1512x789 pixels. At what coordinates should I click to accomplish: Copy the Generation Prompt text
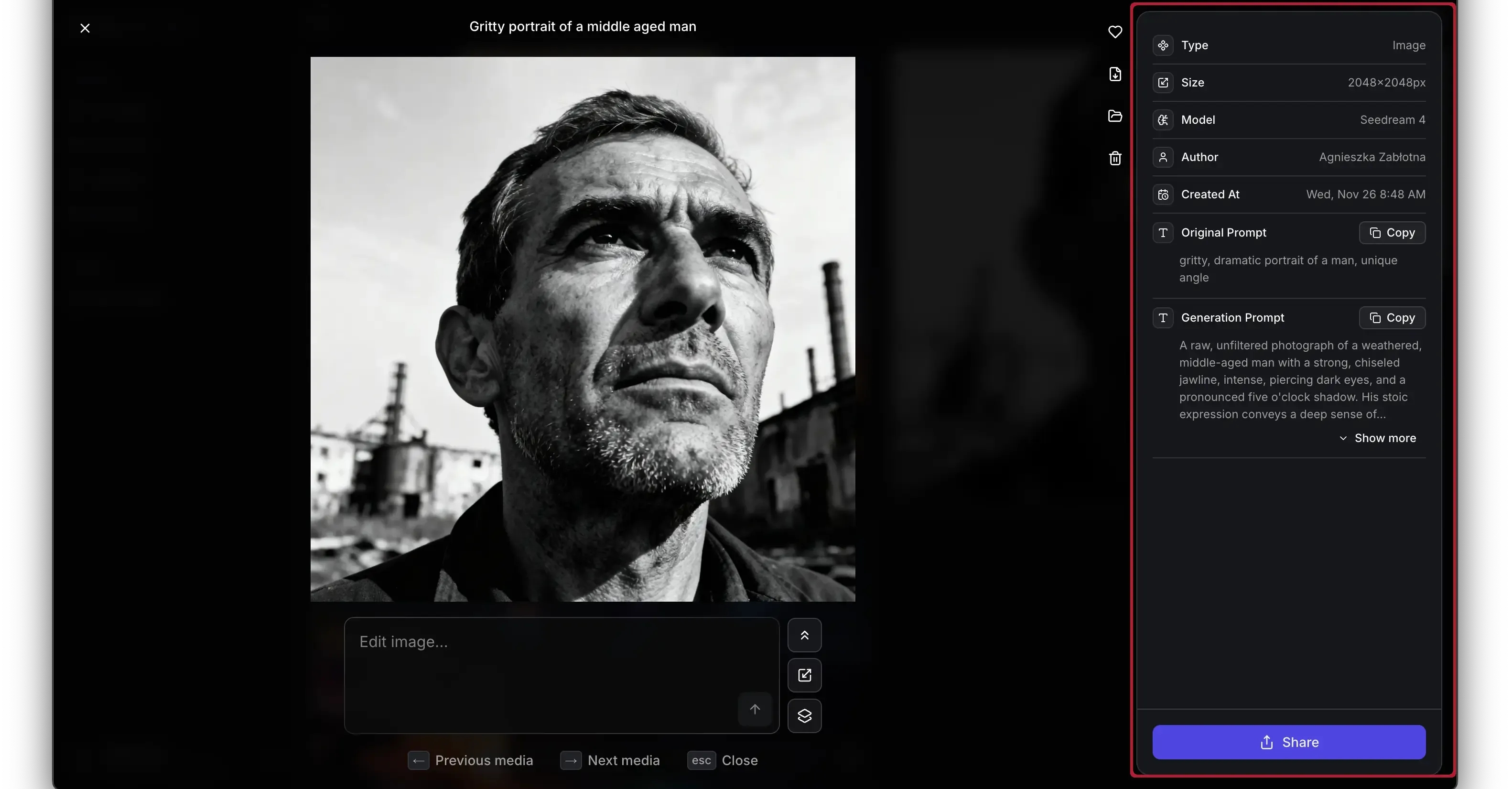point(1392,318)
